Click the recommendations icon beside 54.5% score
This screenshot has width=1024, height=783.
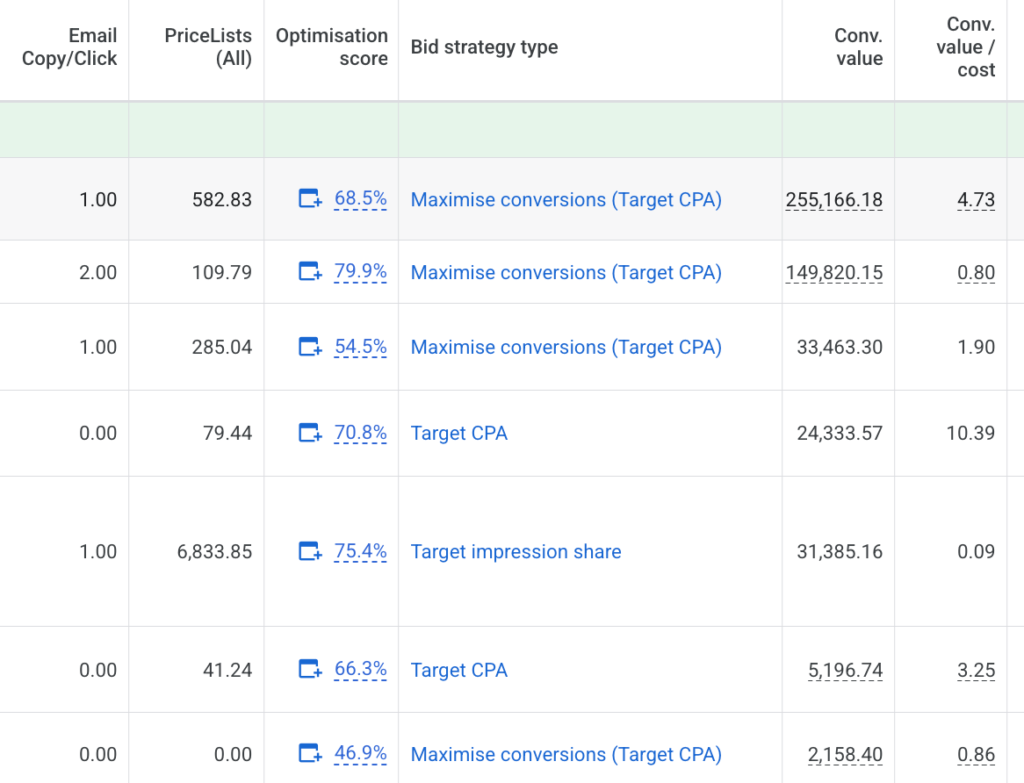click(x=311, y=347)
